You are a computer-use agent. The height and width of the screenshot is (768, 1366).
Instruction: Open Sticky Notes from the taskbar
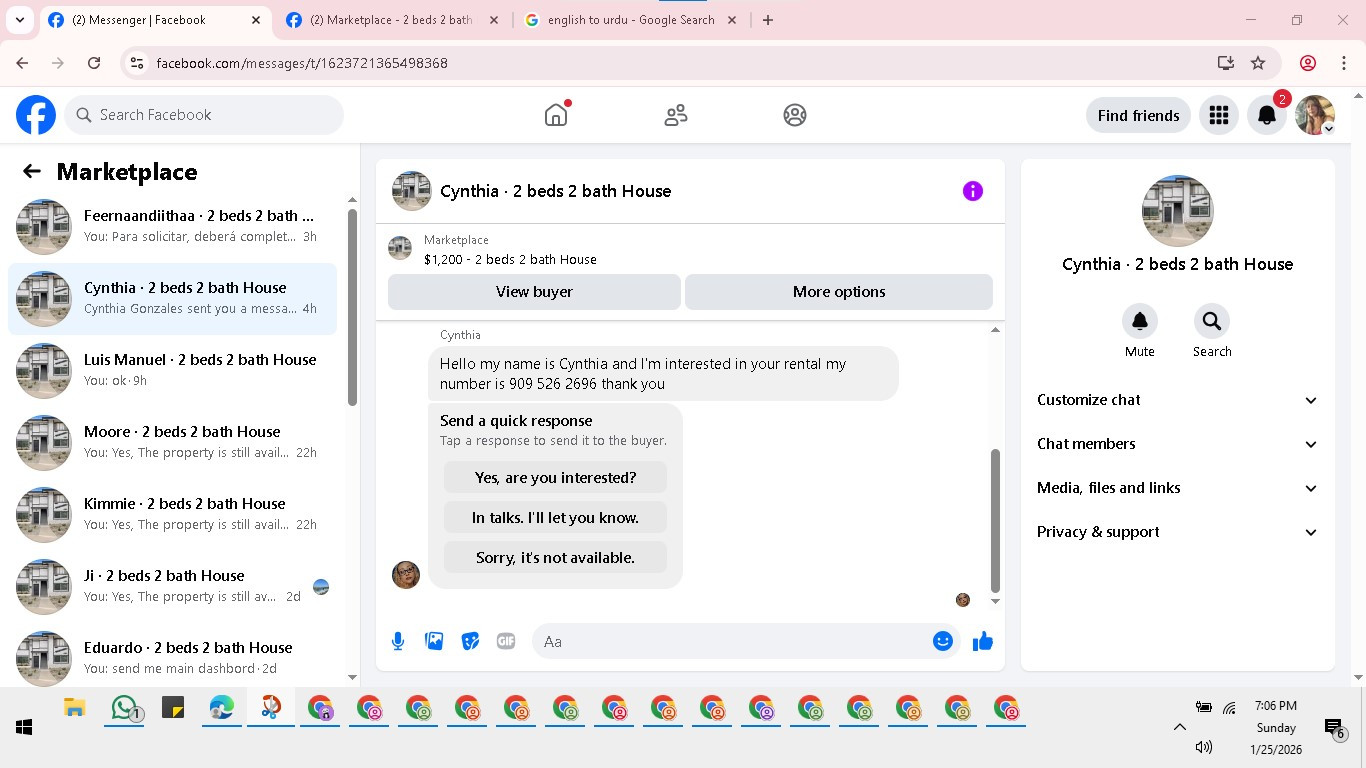coord(172,708)
